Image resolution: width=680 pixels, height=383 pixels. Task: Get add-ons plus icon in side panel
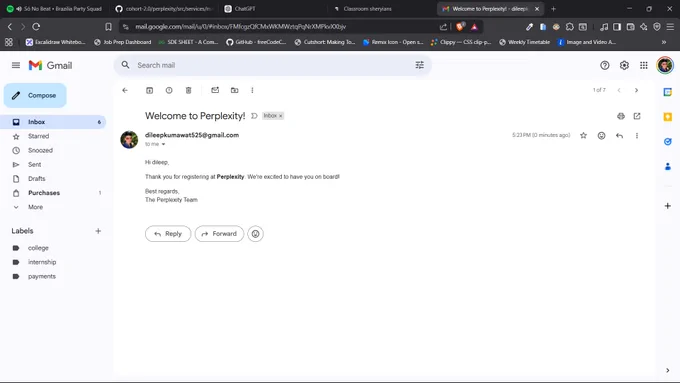click(x=667, y=206)
